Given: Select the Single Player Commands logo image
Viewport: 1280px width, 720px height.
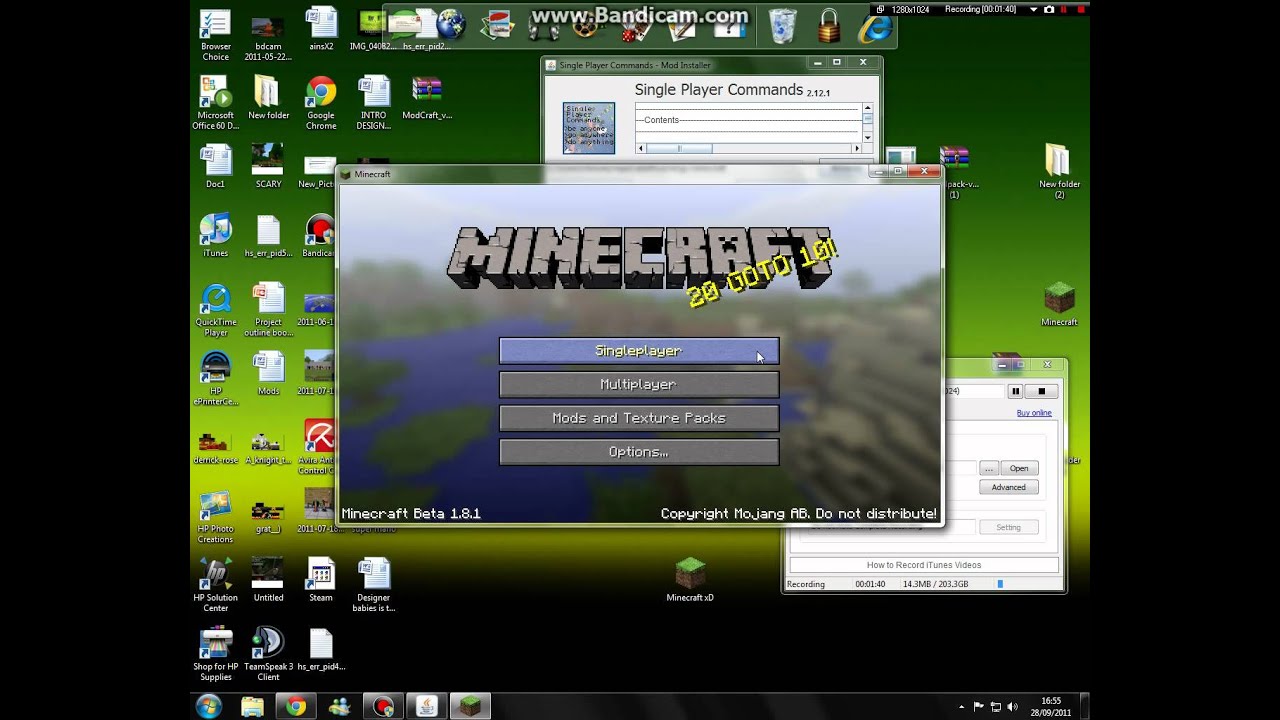Looking at the screenshot, I should click(x=589, y=127).
